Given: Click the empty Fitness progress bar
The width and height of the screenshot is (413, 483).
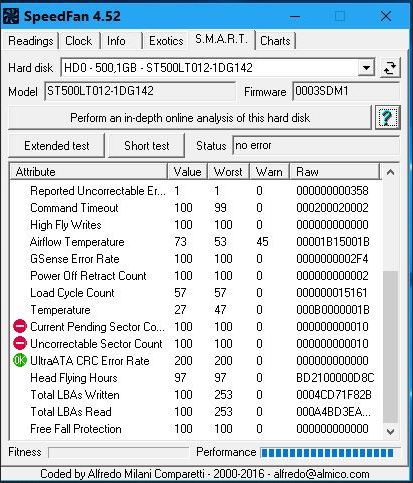Looking at the screenshot, I should click(119, 452).
